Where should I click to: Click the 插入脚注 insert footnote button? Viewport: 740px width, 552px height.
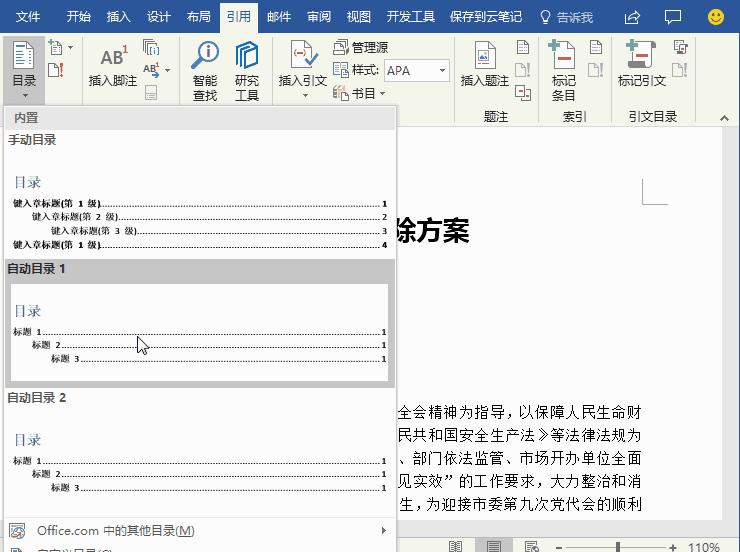(113, 66)
